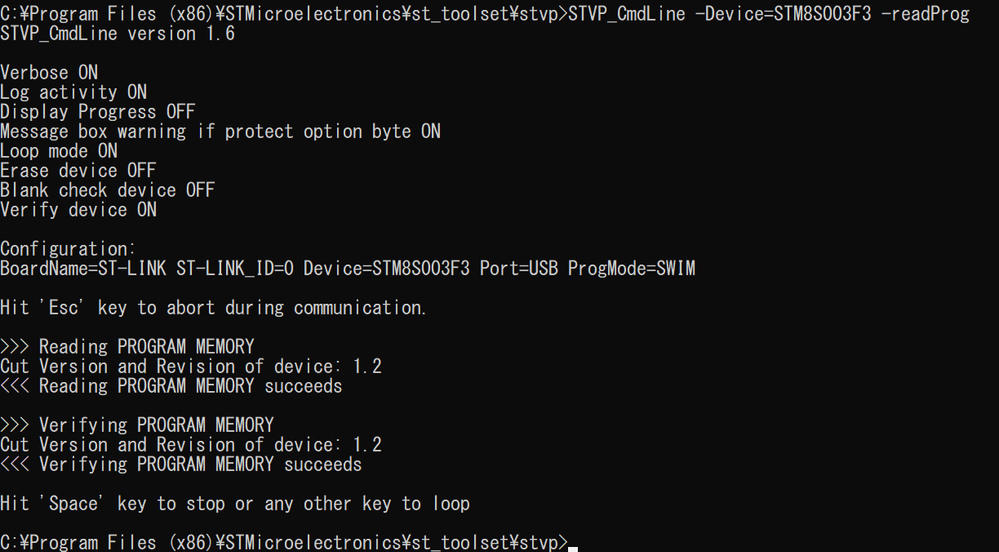This screenshot has height=552, width=999.
Task: Click the 'Display Progress OFF' line
Action: coord(98,112)
